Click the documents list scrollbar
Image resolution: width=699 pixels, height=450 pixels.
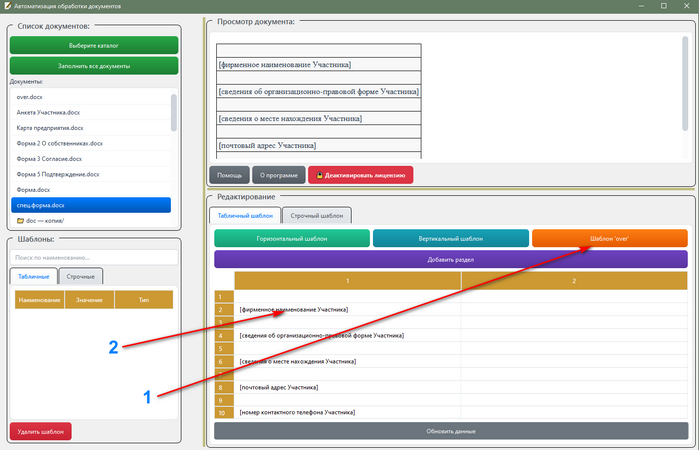pos(174,112)
